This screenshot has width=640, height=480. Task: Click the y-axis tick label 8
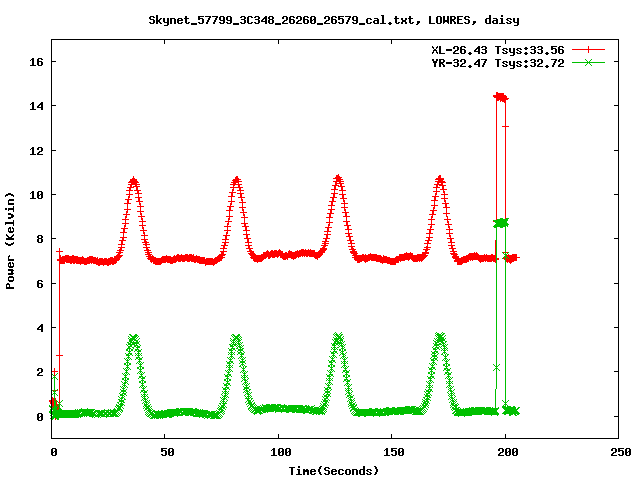coord(40,239)
